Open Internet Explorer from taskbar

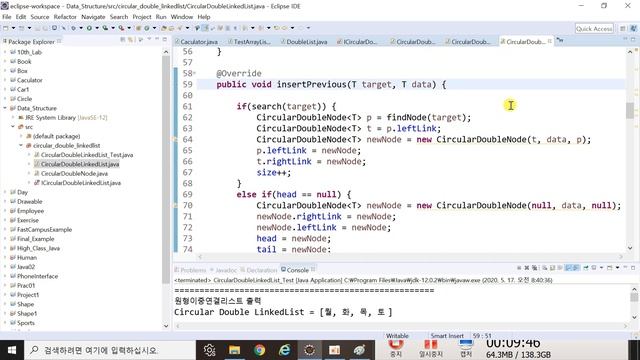click(284, 350)
